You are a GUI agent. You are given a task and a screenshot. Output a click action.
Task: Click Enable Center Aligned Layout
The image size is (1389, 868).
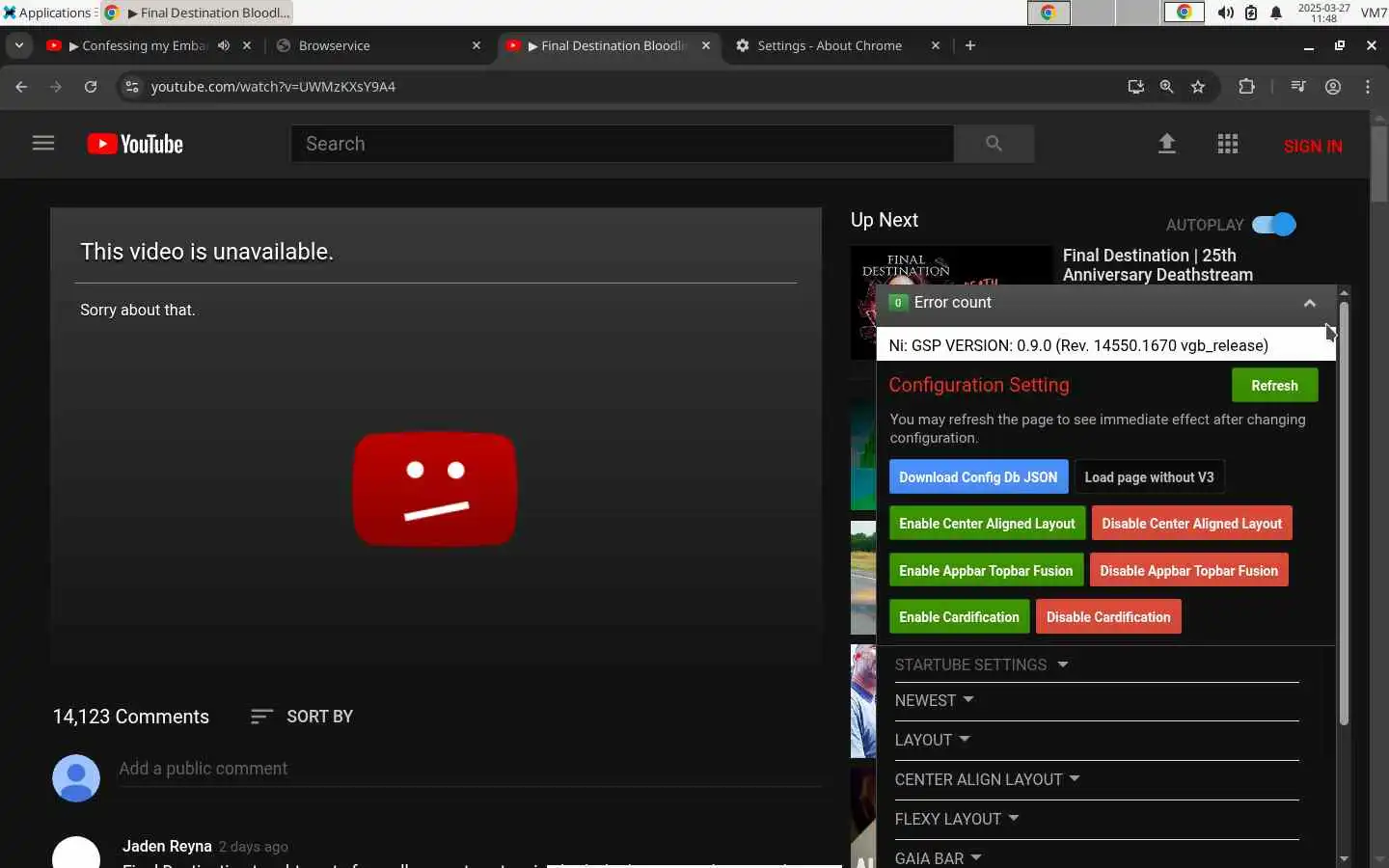pyautogui.click(x=987, y=524)
